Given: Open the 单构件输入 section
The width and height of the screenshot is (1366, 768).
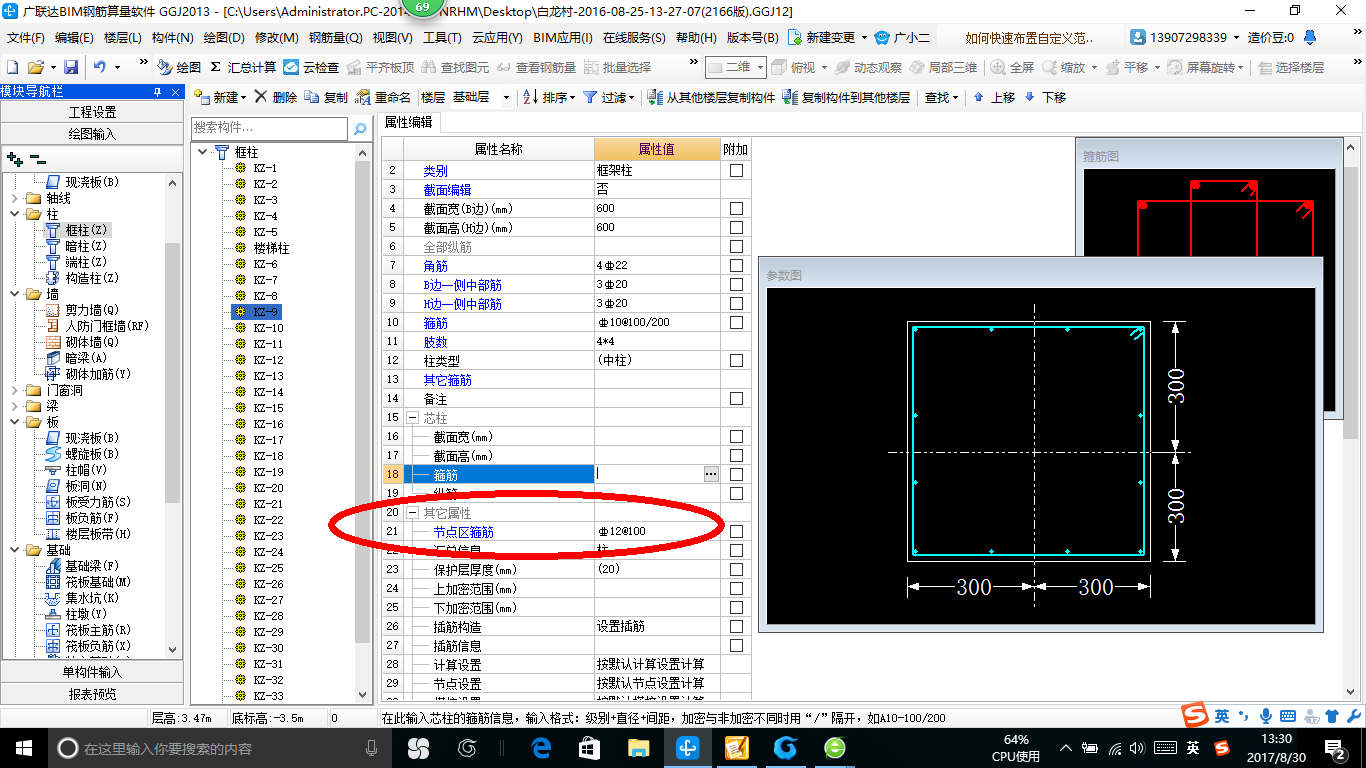Looking at the screenshot, I should 92,672.
